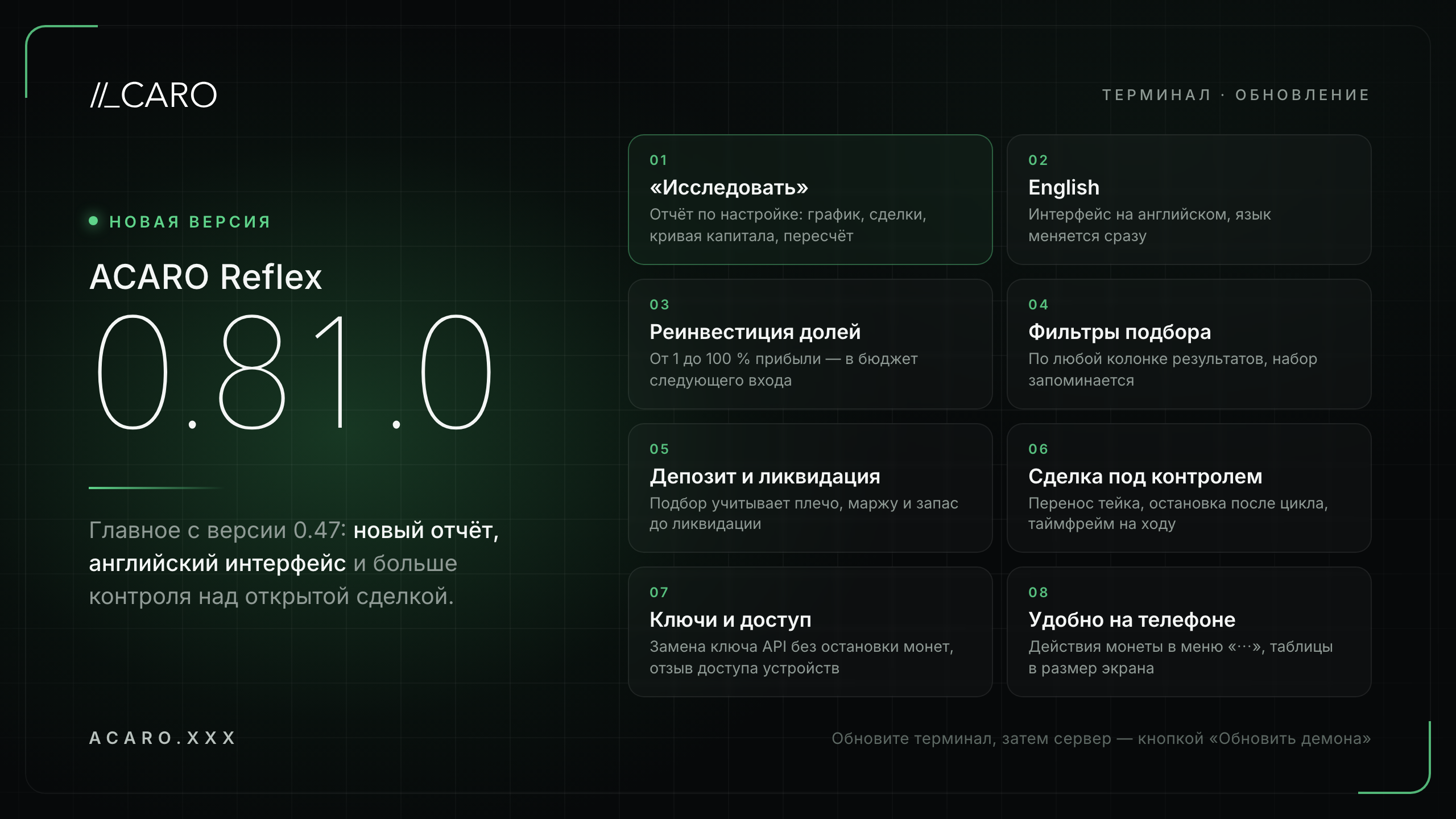Open the English feature card
This screenshot has width=1456, height=819.
click(1189, 200)
